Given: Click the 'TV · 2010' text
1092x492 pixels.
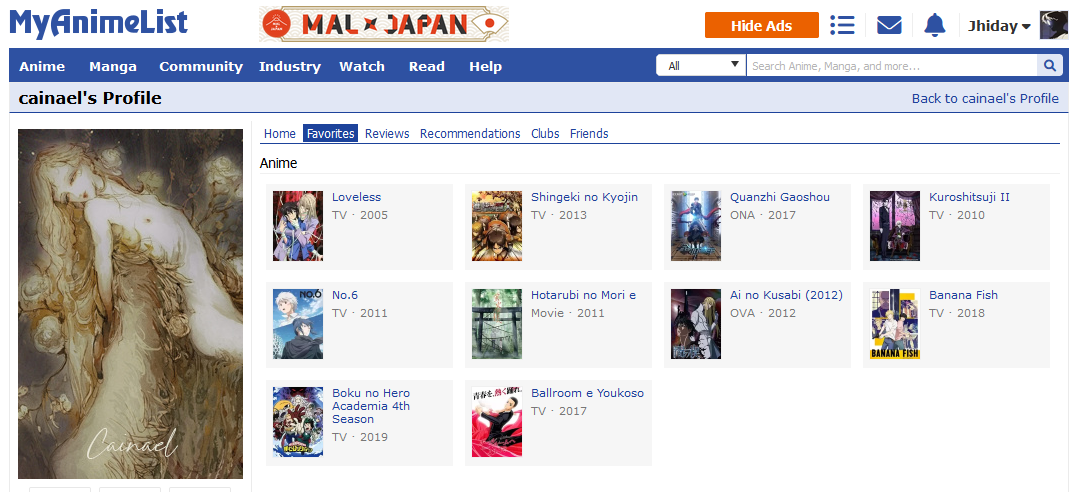Looking at the screenshot, I should pos(957,215).
